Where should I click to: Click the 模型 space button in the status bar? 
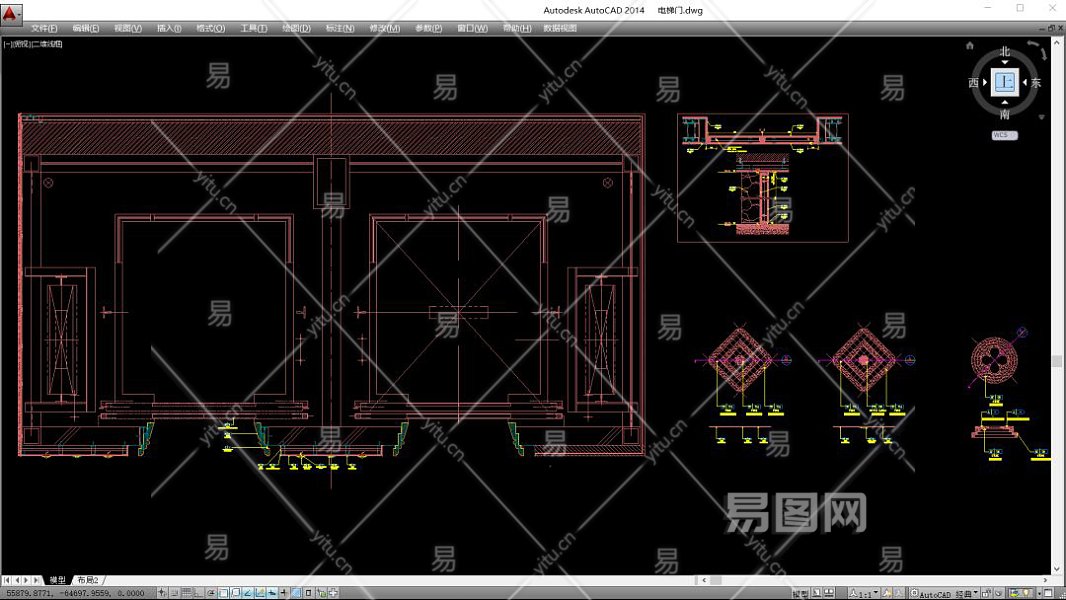(x=800, y=593)
